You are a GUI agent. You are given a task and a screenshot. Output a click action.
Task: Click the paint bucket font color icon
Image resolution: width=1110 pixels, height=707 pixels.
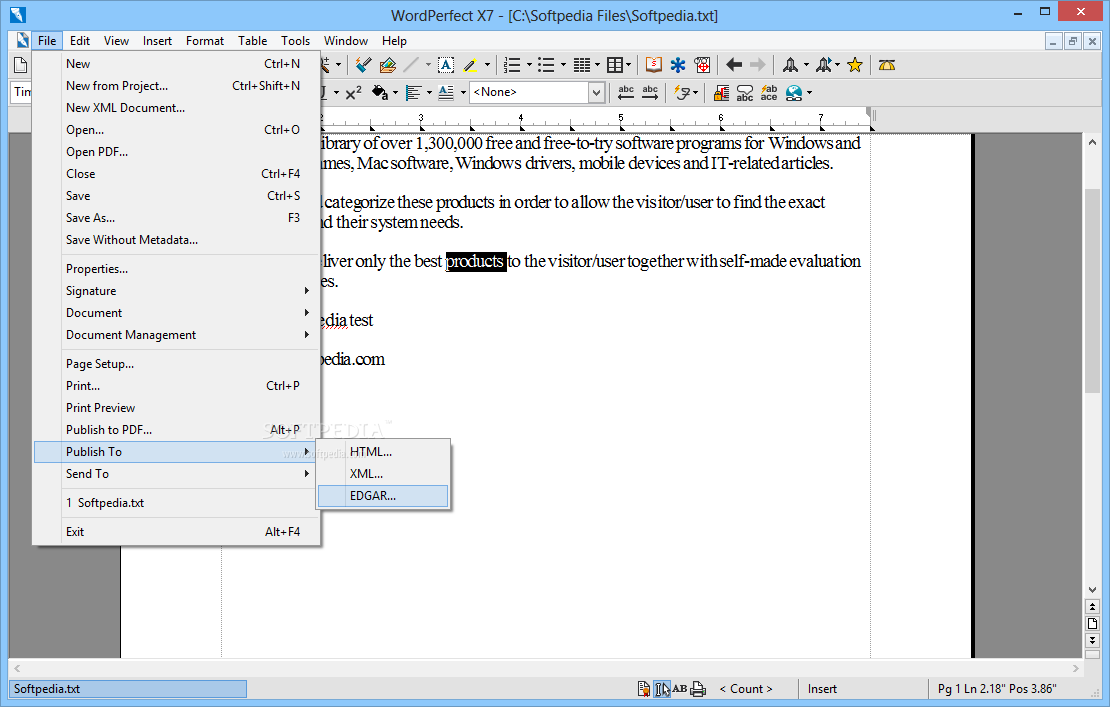pyautogui.click(x=380, y=93)
